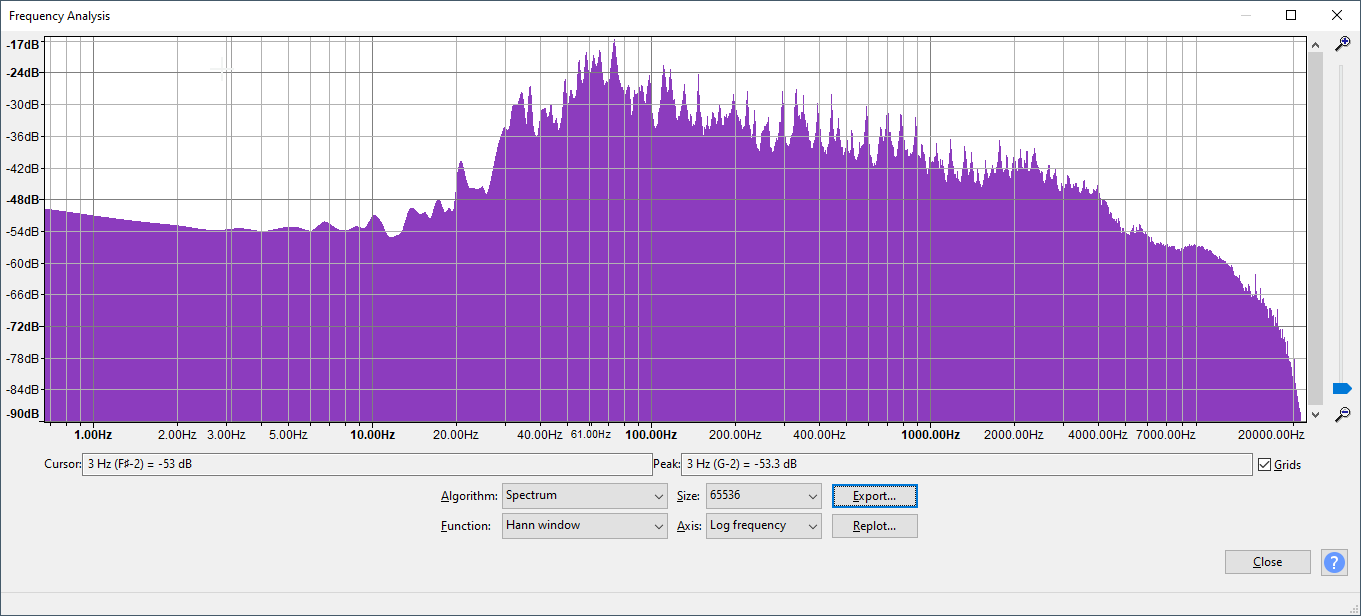Click inside the Cursor readout field
Viewport: 1361px width, 616px height.
tap(366, 465)
